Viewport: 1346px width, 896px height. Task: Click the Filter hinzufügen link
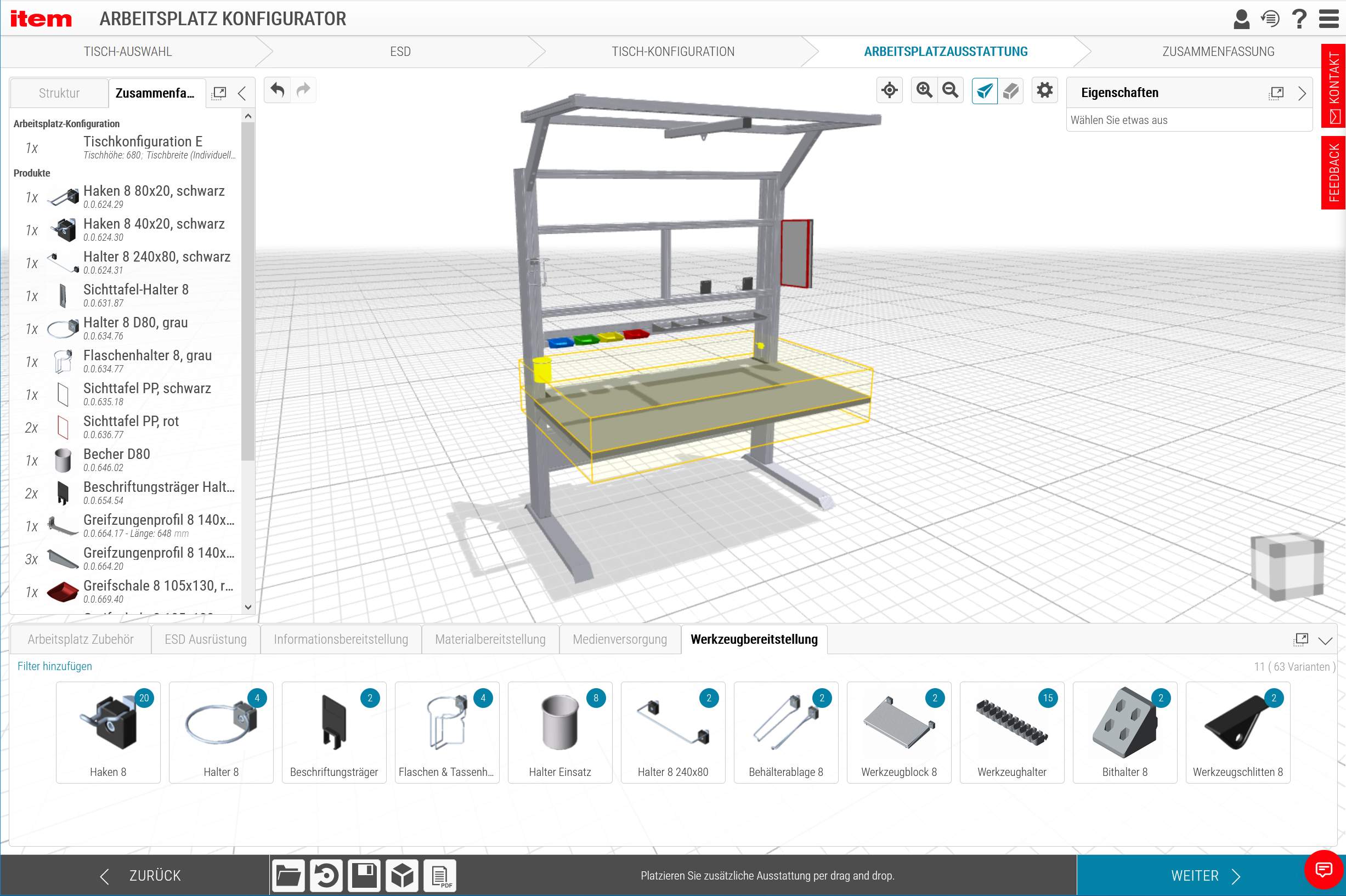tap(54, 666)
